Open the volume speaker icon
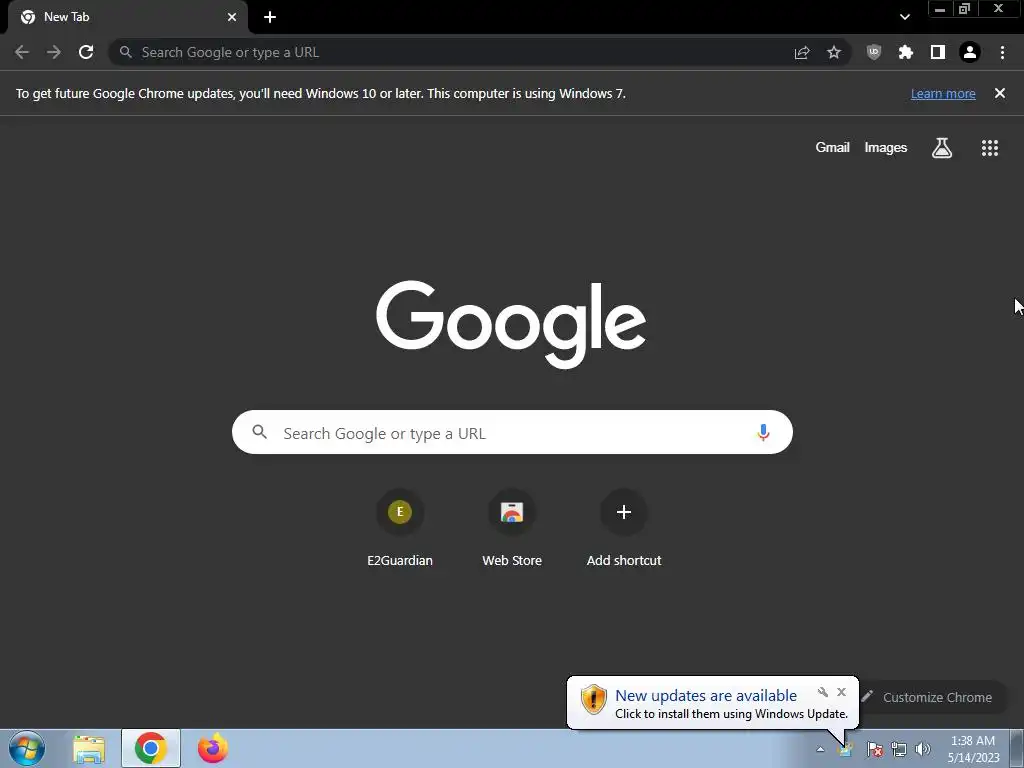 [923, 750]
